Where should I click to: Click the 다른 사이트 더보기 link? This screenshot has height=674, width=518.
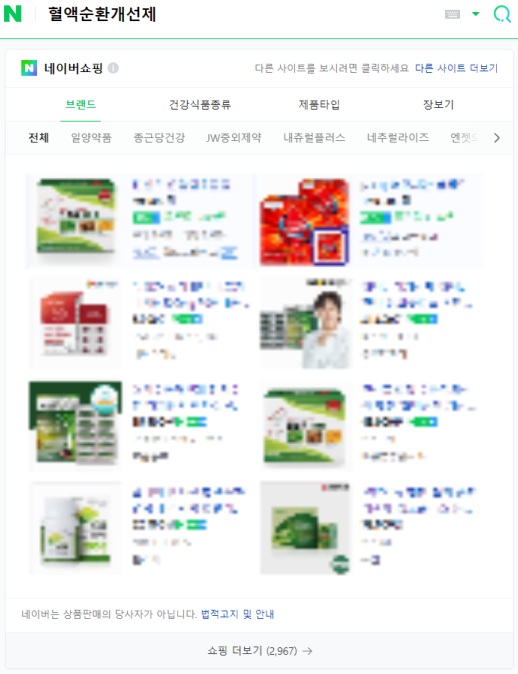point(456,68)
